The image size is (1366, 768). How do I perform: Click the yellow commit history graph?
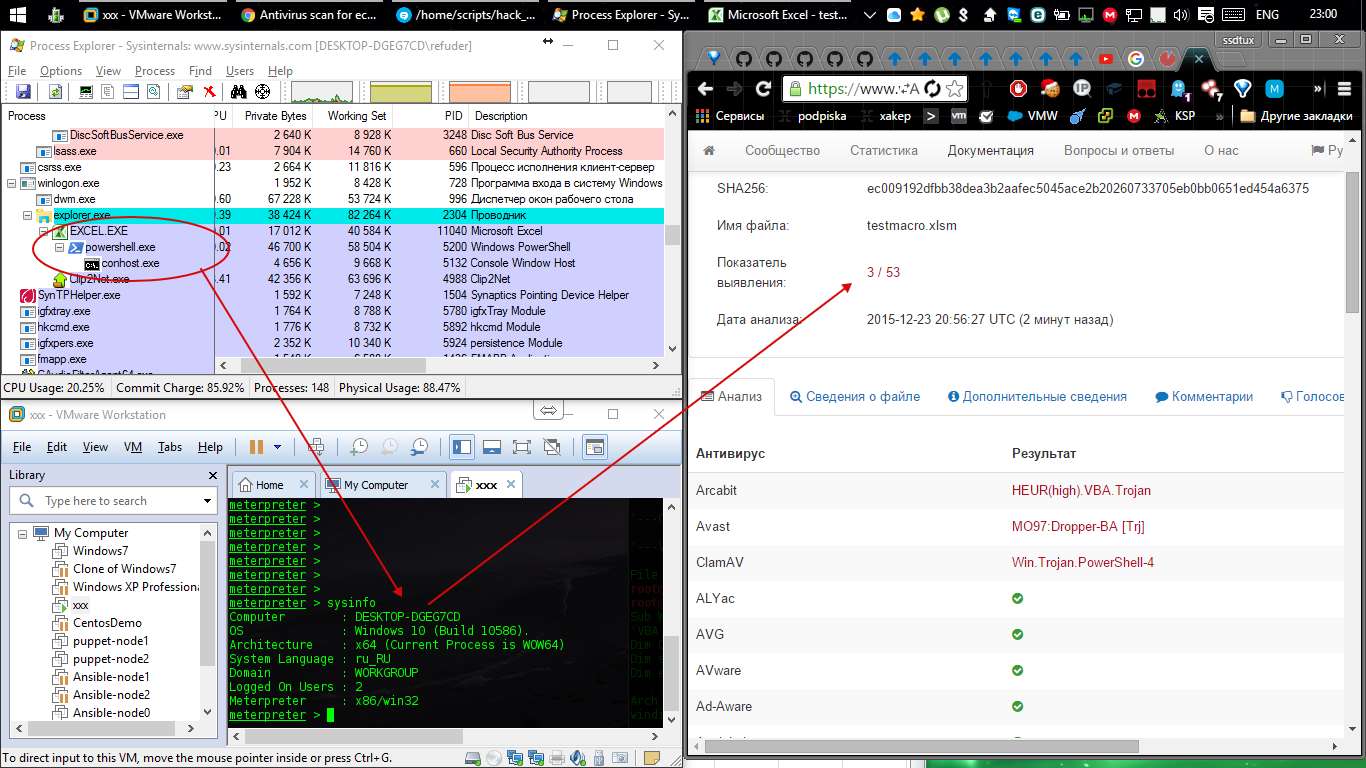click(x=400, y=91)
